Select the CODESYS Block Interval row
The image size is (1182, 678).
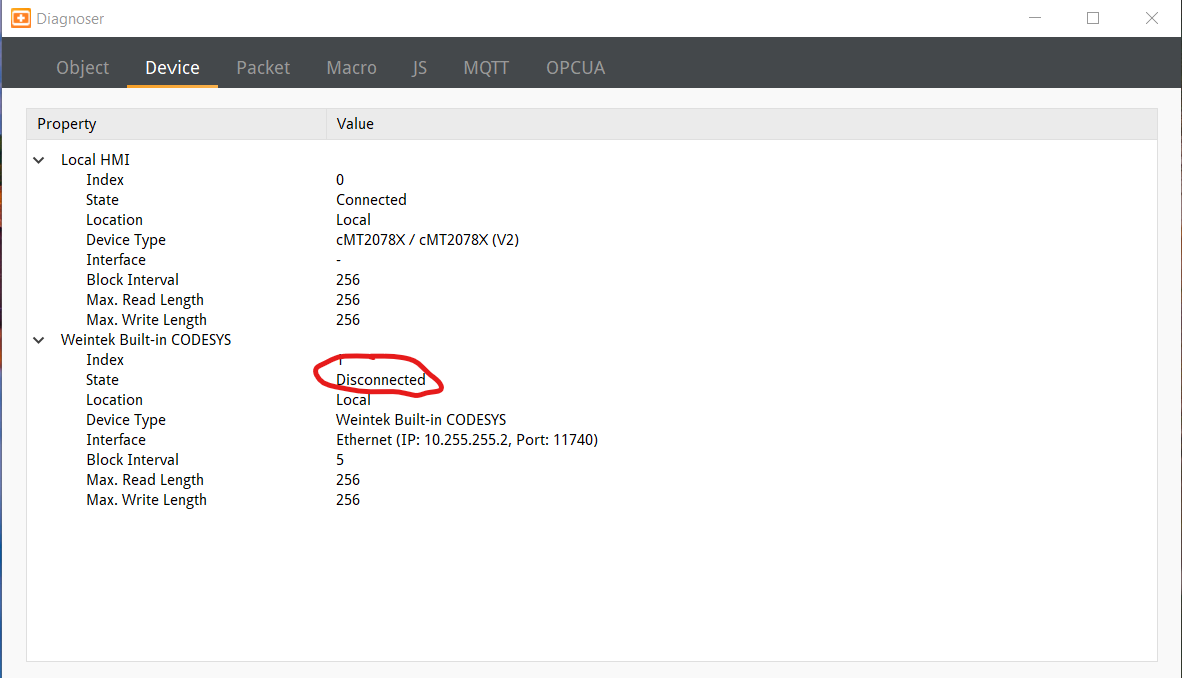132,460
